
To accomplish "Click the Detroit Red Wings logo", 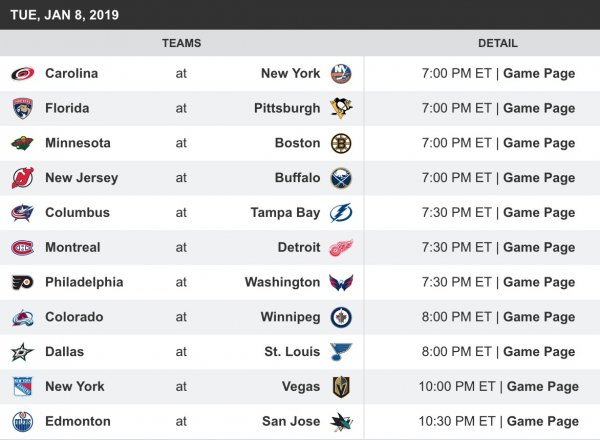I will click(341, 247).
